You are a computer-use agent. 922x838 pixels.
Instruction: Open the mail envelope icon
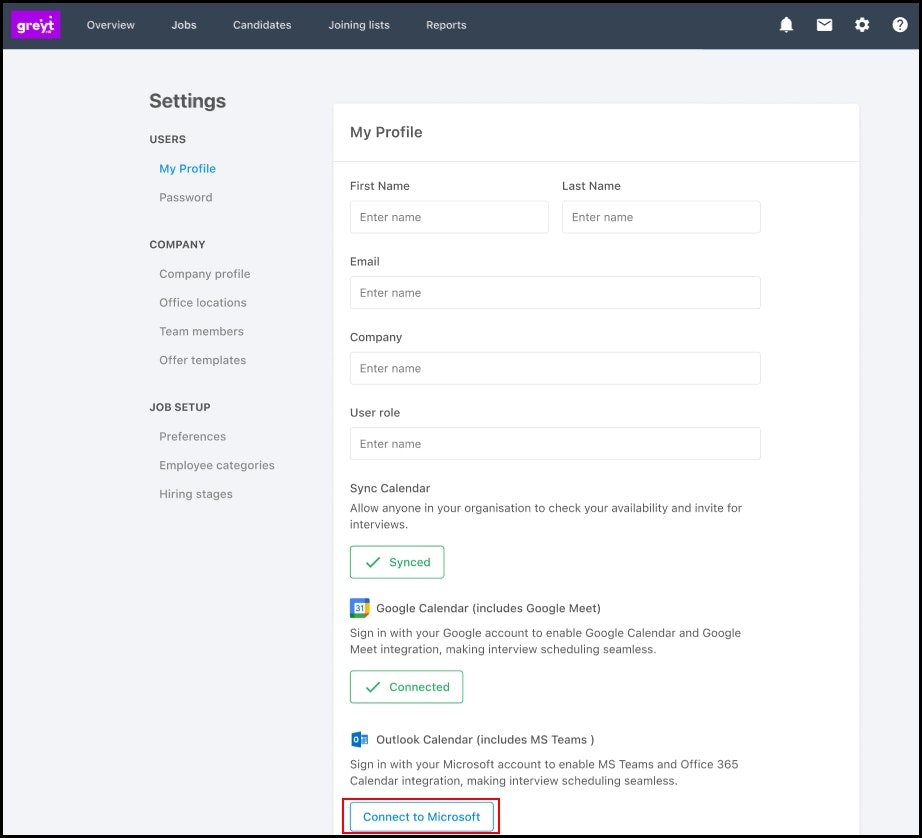coord(824,25)
